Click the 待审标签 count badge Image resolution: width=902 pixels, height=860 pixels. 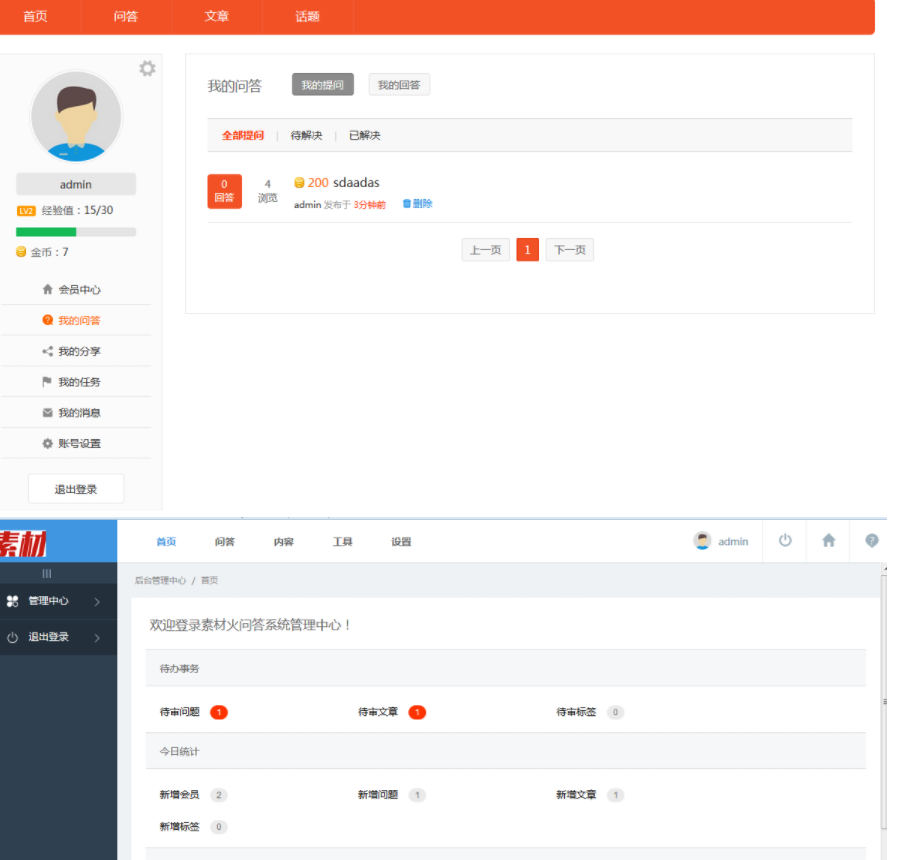point(616,712)
